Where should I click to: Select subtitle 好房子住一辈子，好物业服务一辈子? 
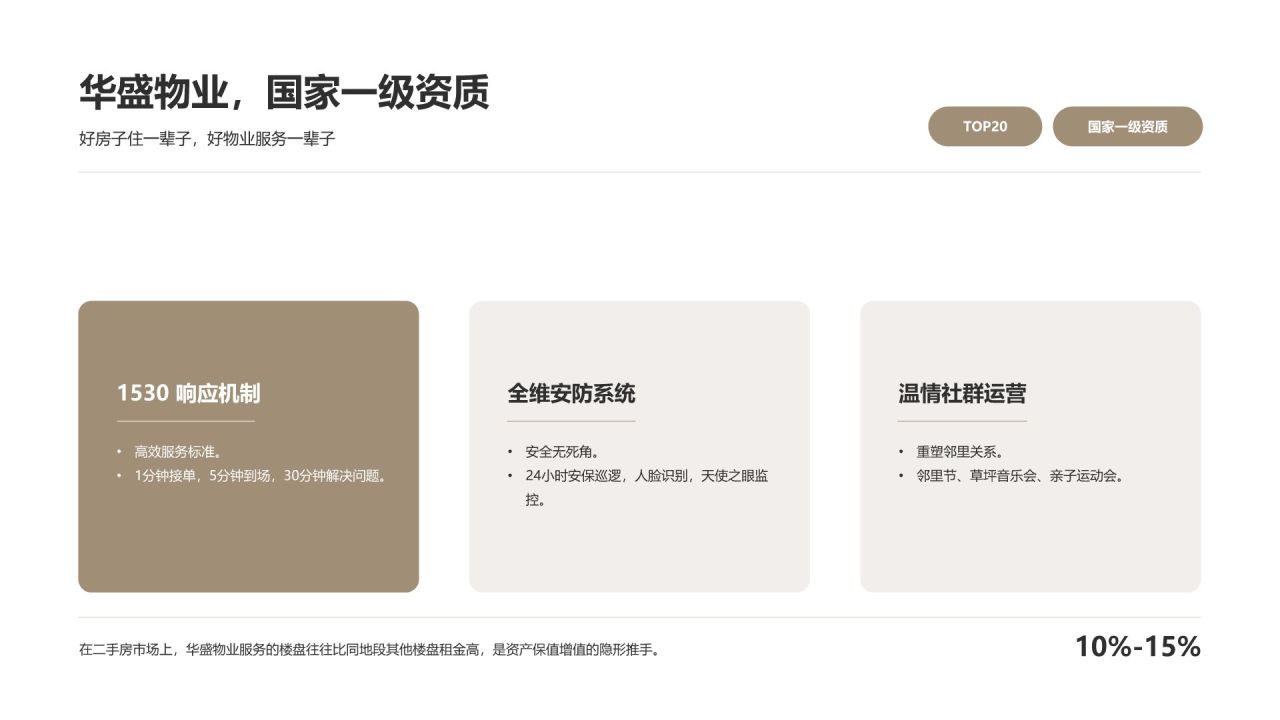[207, 139]
